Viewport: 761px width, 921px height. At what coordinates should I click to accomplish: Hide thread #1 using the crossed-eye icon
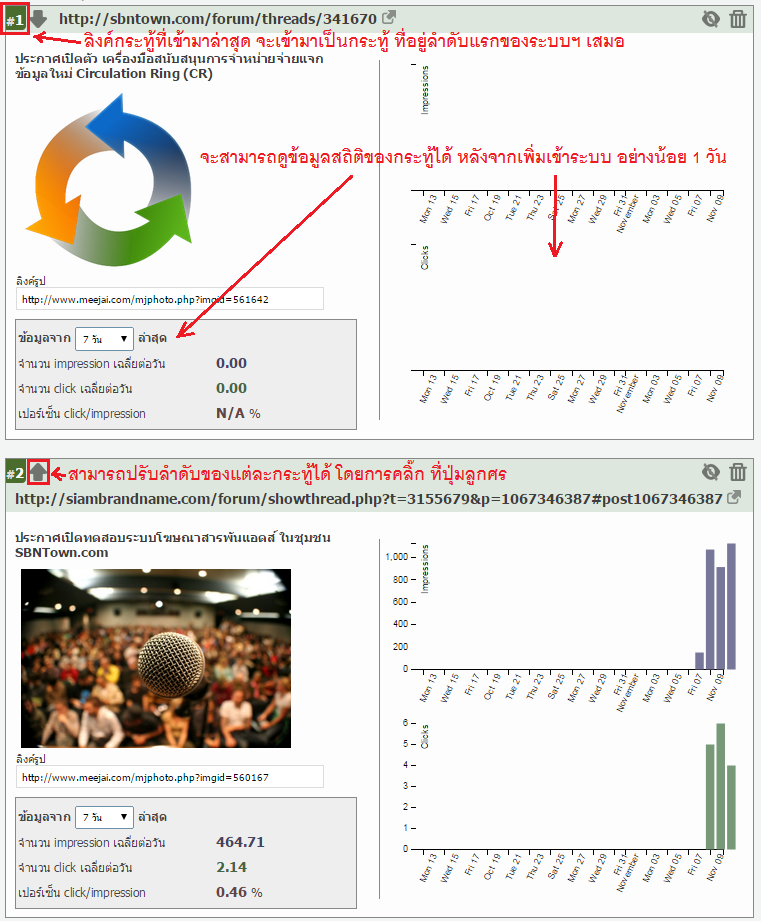pos(711,18)
